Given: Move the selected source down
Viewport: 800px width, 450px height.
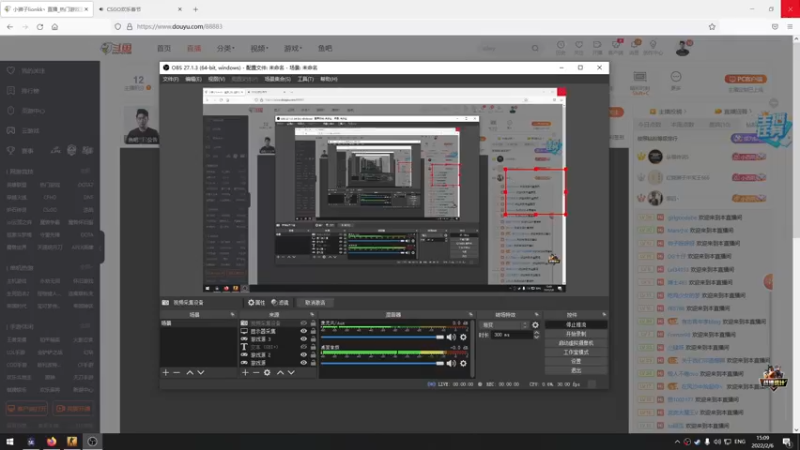Looking at the screenshot, I should pyautogui.click(x=291, y=372).
